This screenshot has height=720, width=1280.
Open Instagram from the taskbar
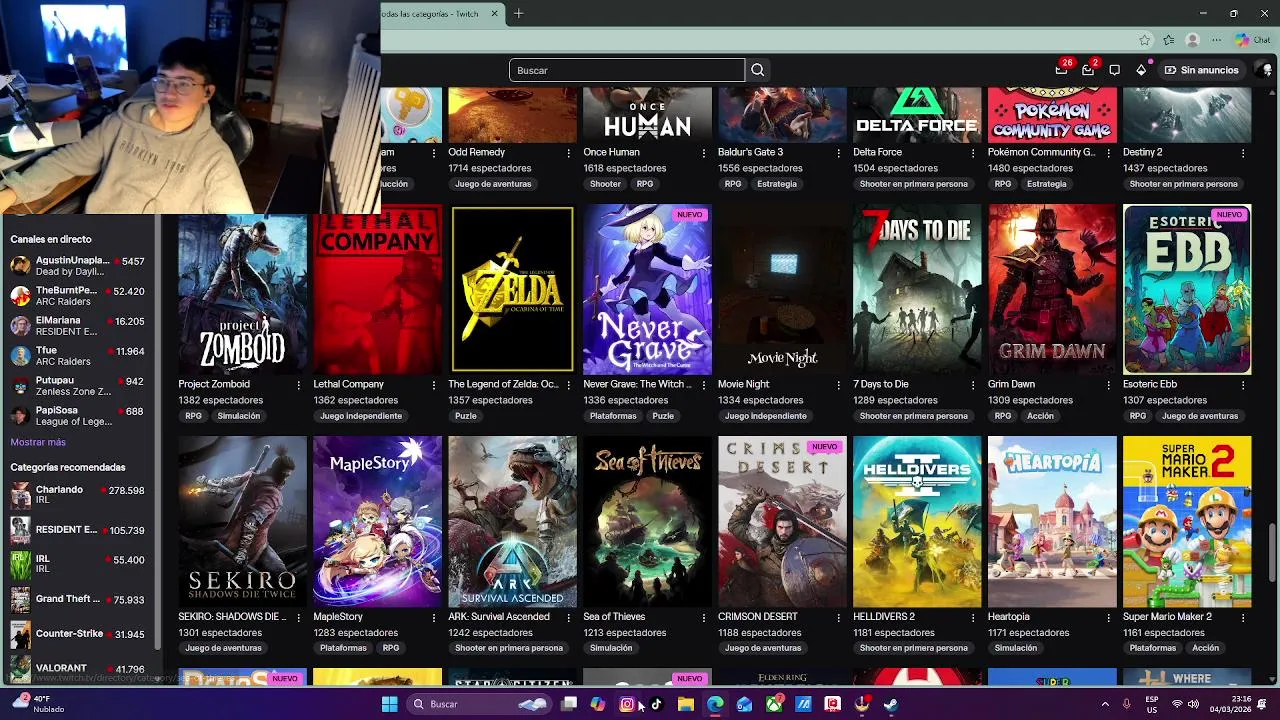pos(627,704)
